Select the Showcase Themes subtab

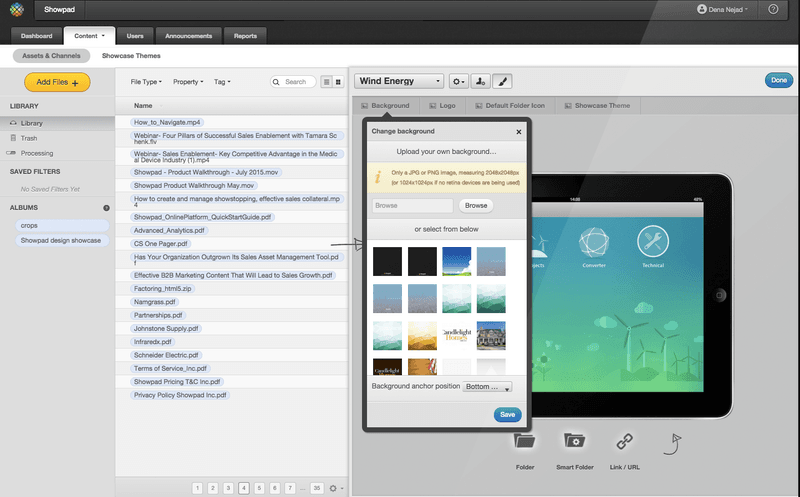coord(131,56)
